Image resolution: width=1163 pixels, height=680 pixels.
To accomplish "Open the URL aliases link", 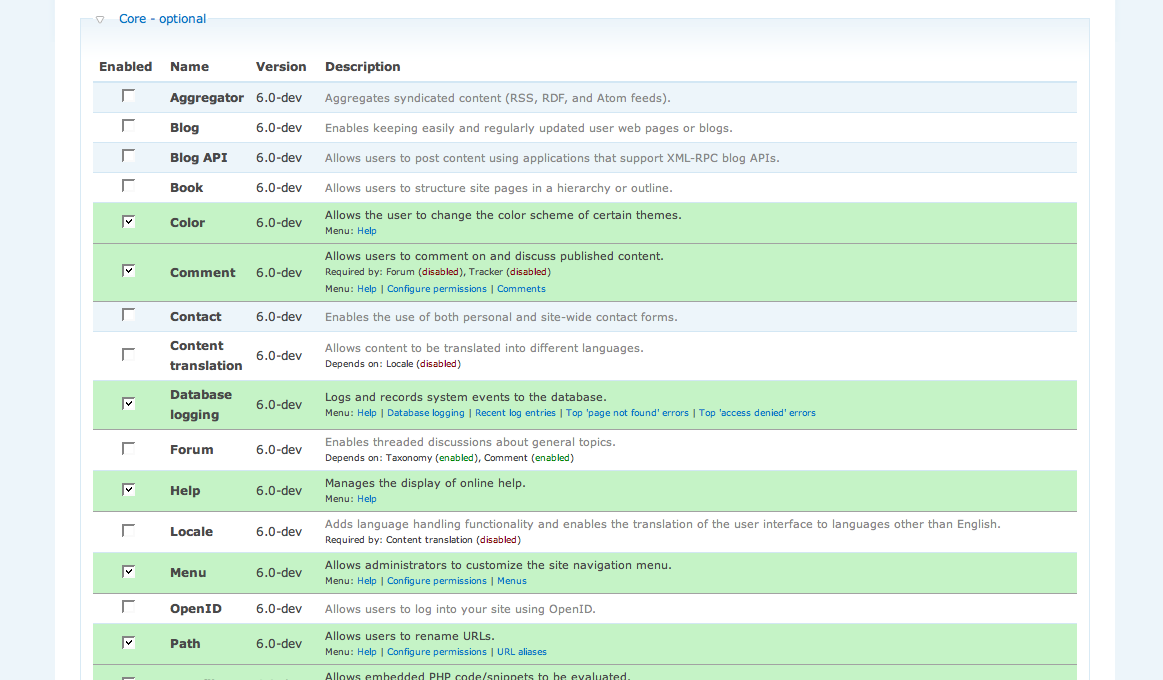I will point(521,652).
